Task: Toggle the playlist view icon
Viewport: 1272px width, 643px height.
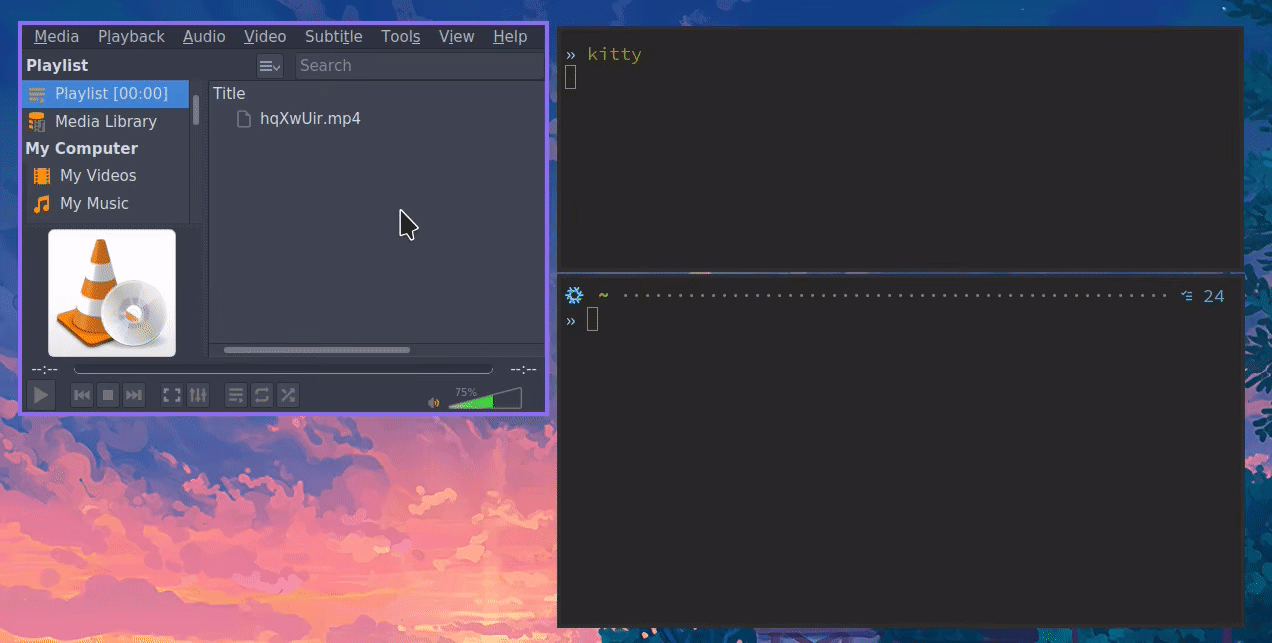Action: point(236,395)
